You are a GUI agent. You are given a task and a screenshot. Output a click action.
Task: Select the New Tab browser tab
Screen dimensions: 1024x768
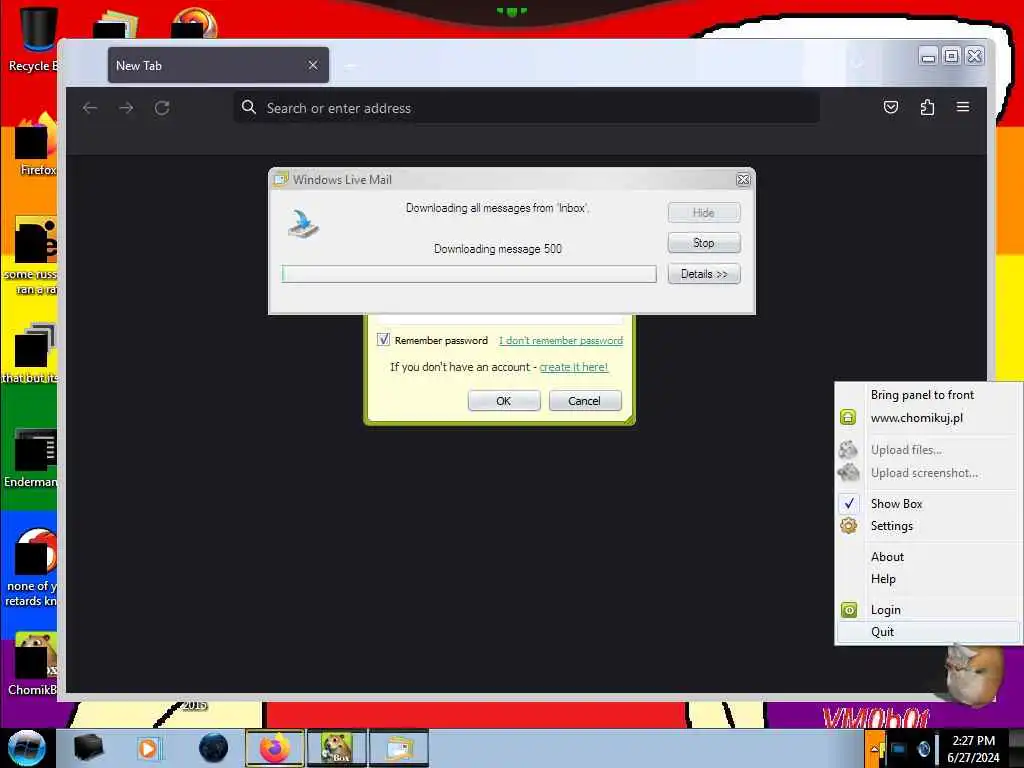(x=218, y=65)
